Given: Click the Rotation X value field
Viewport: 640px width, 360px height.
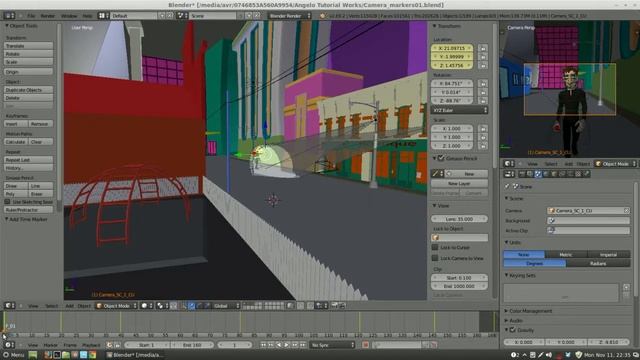Looking at the screenshot, I should coord(452,84).
